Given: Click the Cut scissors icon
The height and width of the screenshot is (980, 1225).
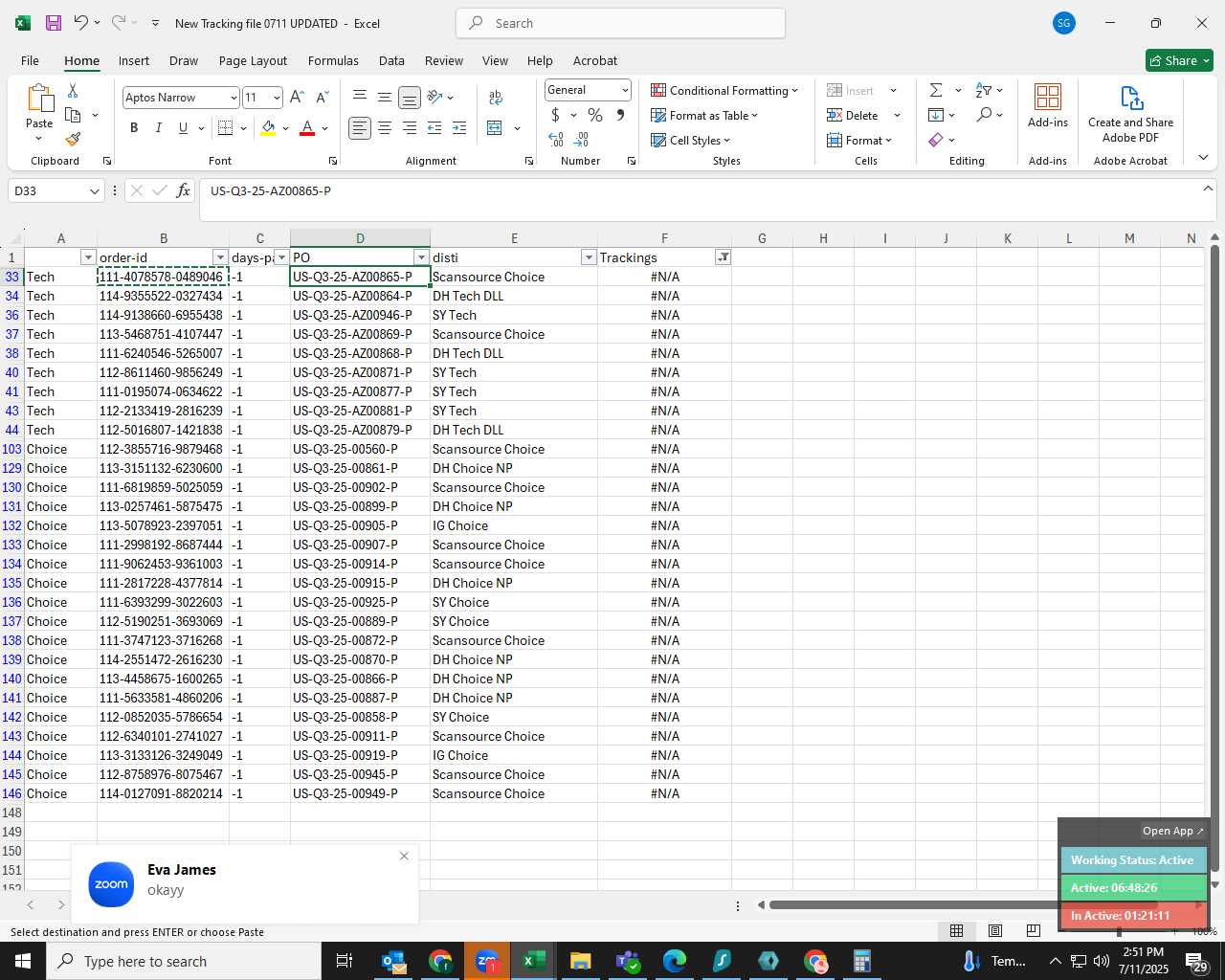Looking at the screenshot, I should pos(73,90).
